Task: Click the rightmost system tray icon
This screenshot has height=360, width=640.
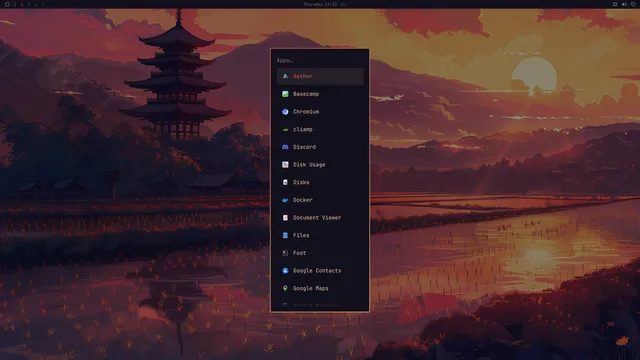Action: 633,4
